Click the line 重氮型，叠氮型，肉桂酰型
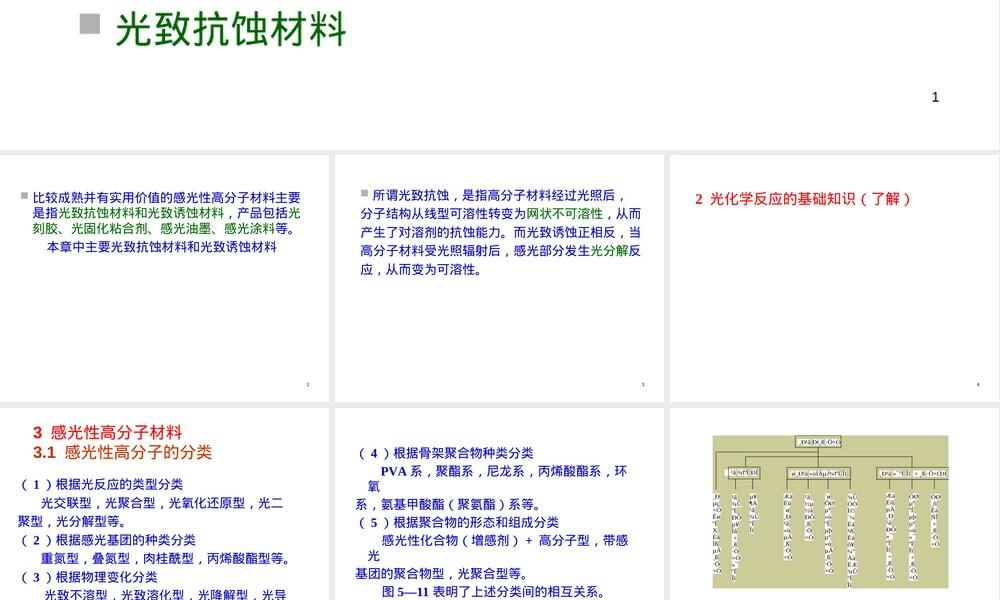The height and width of the screenshot is (600, 1000). point(166,559)
